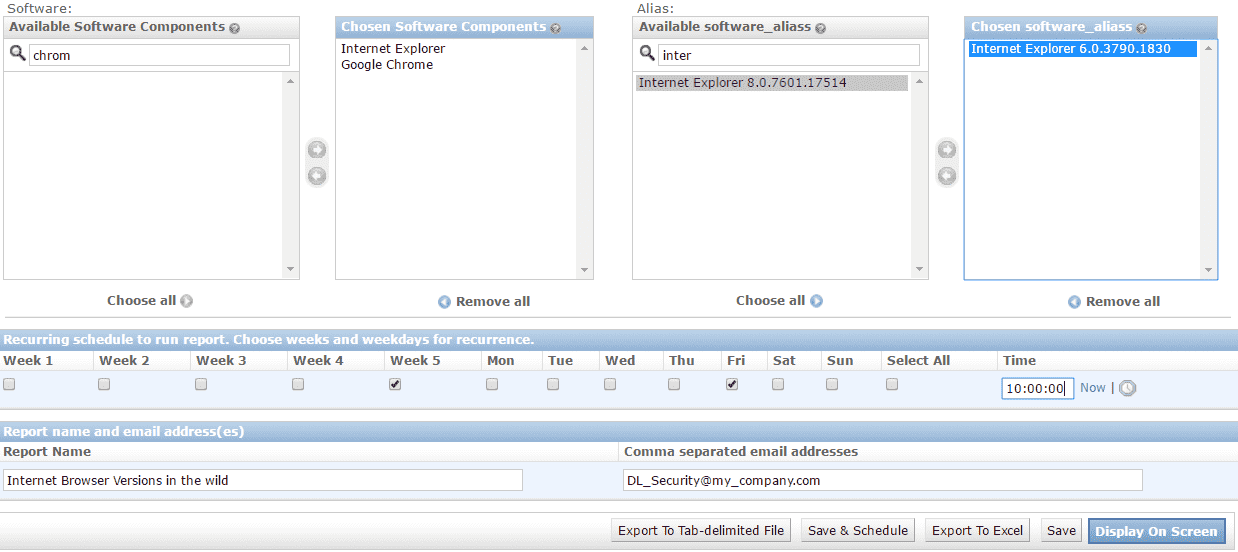Click arrow icon next to alias Remove all
This screenshot has height=552, width=1238.
click(x=1075, y=302)
